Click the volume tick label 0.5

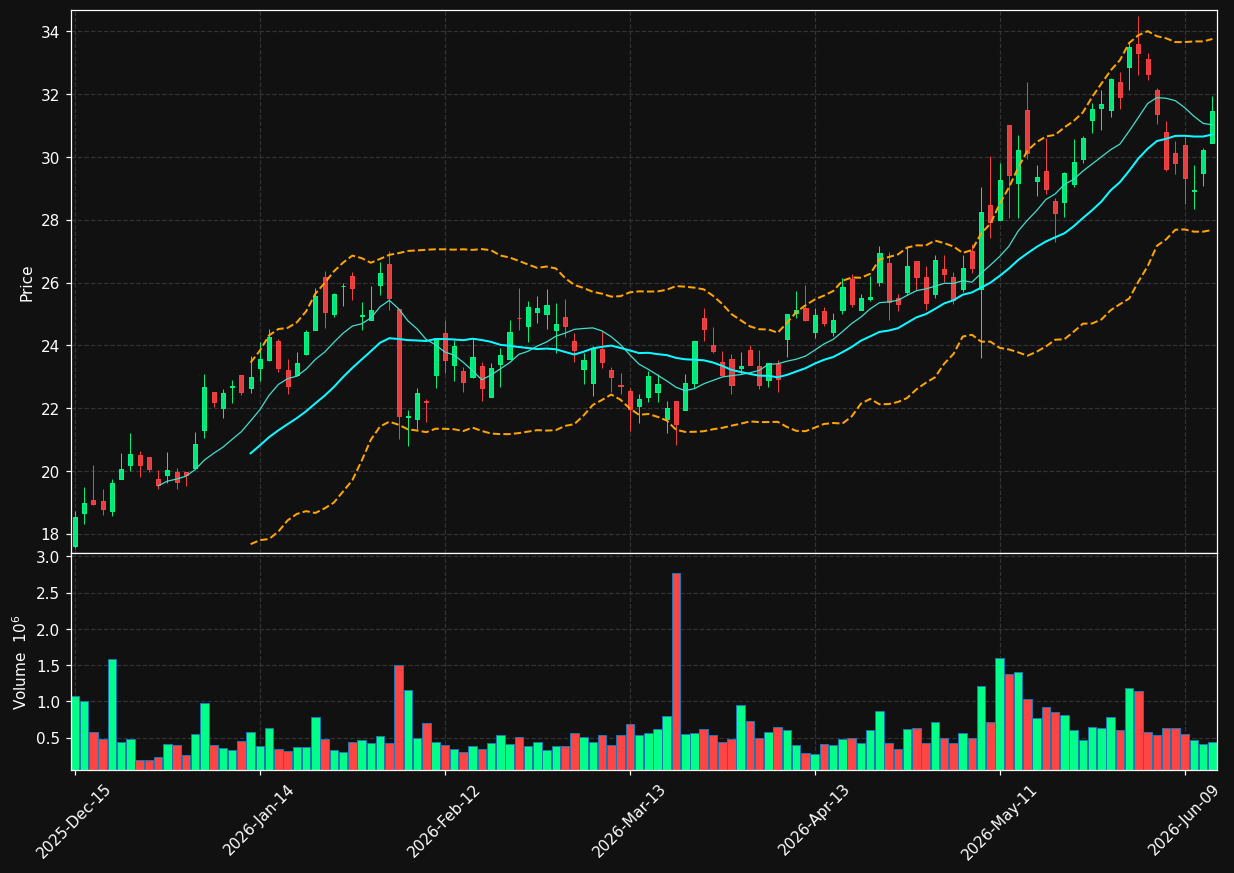pos(48,738)
